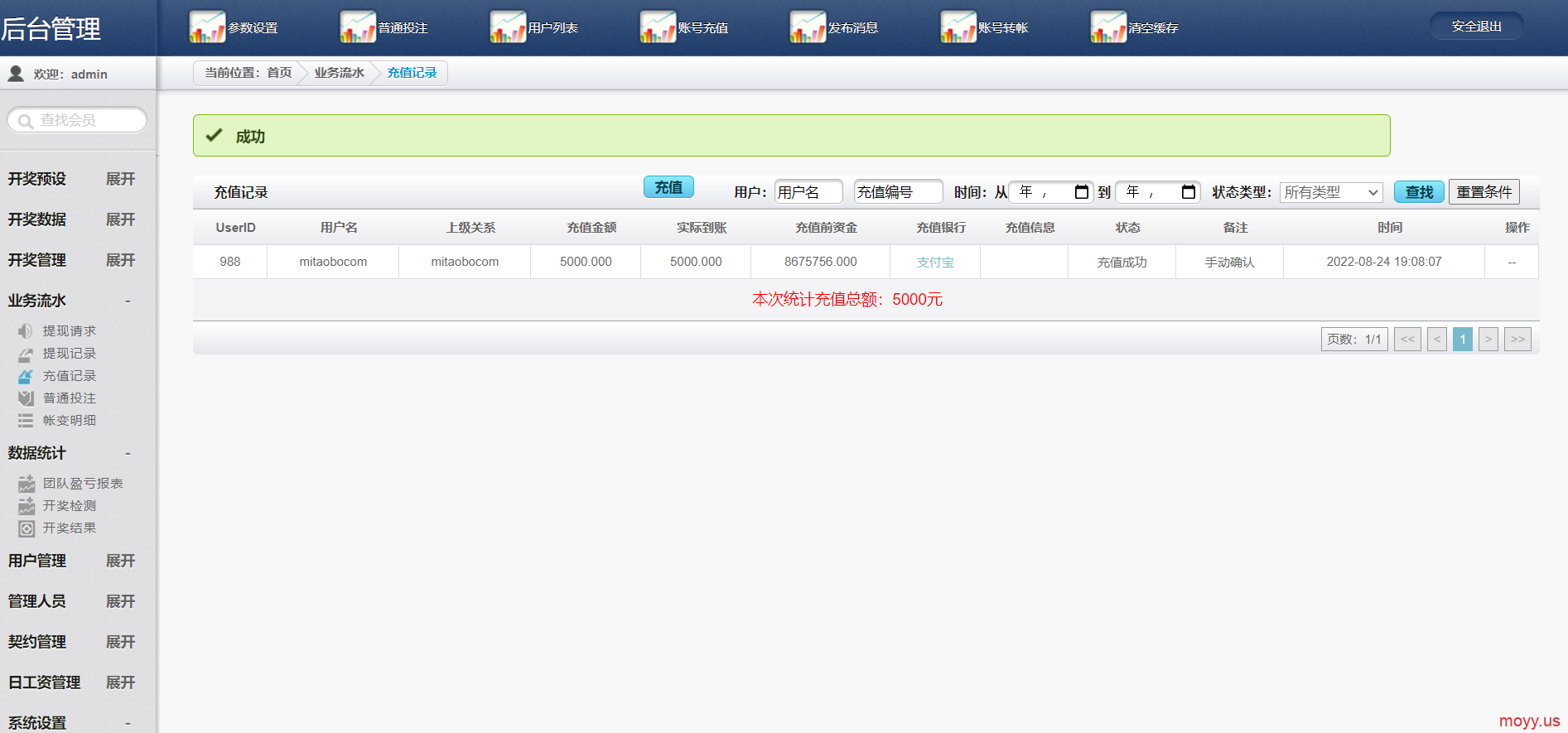Open 团队盈亏报表 sidebar item

coord(83,484)
